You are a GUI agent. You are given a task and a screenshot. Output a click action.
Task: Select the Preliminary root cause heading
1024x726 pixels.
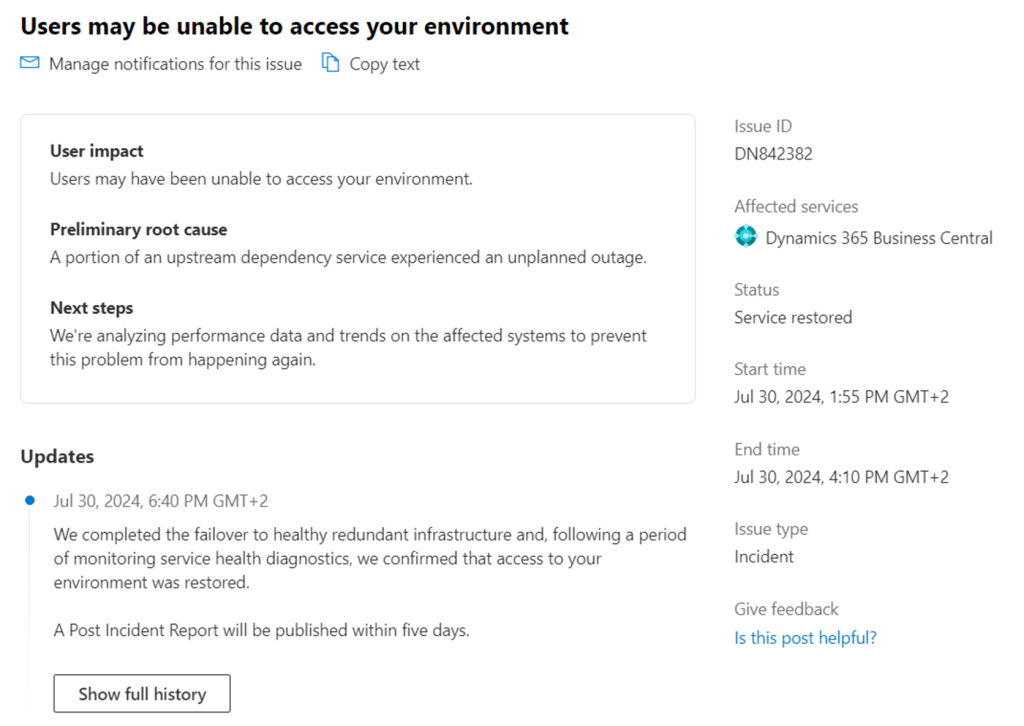pyautogui.click(x=139, y=229)
